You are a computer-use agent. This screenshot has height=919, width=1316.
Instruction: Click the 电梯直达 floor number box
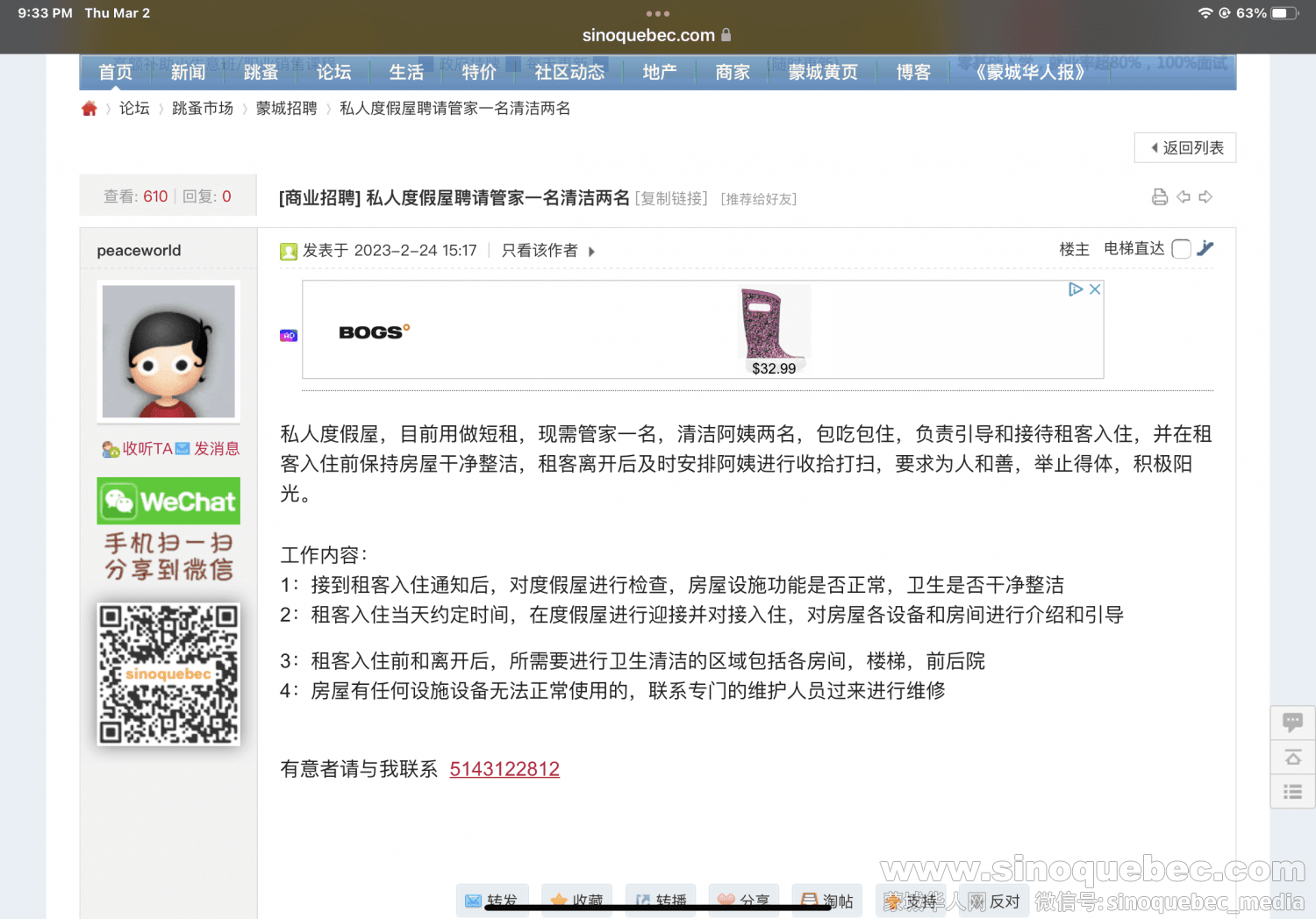point(1181,249)
